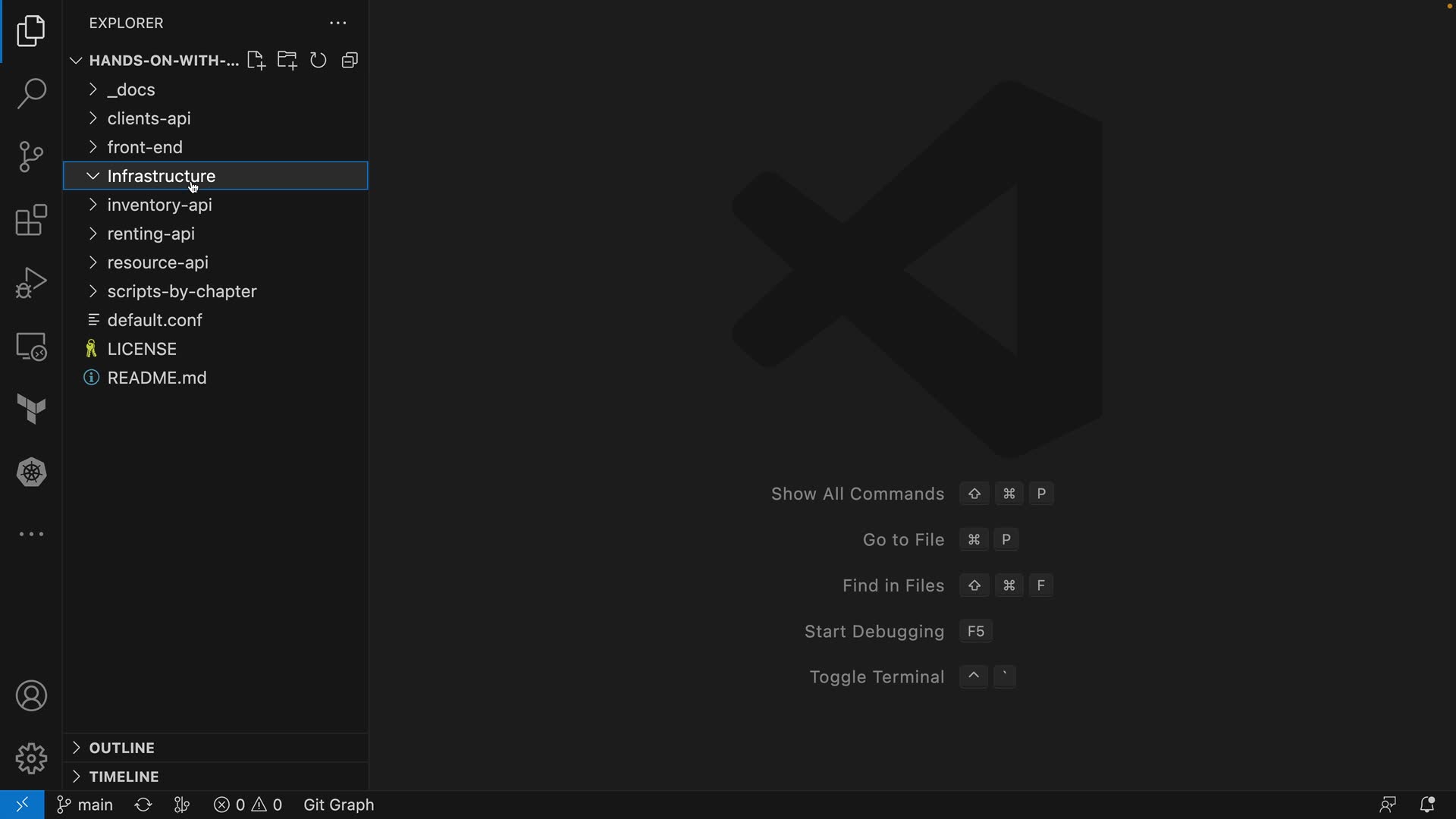
Task: Expand the TIMELINE section
Action: point(124,777)
